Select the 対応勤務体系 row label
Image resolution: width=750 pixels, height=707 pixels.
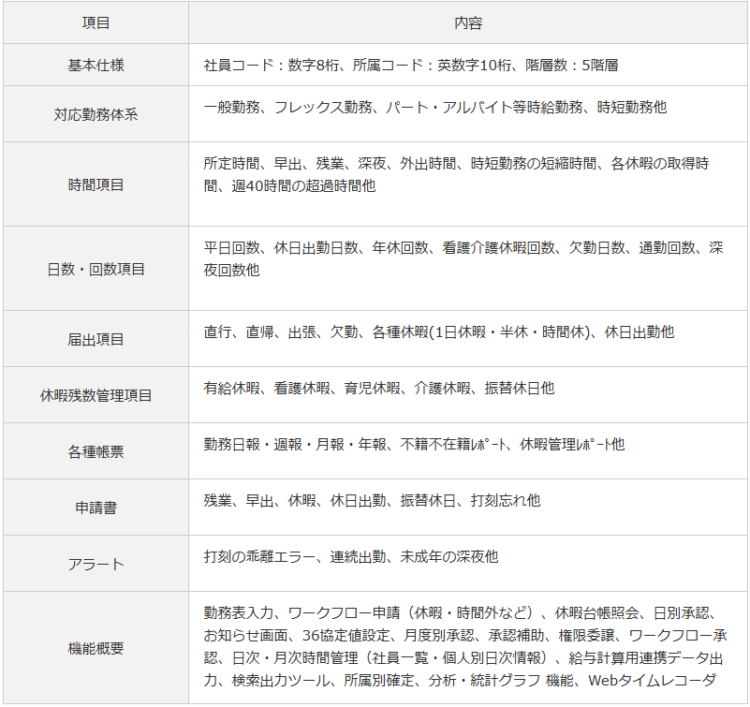(x=96, y=114)
